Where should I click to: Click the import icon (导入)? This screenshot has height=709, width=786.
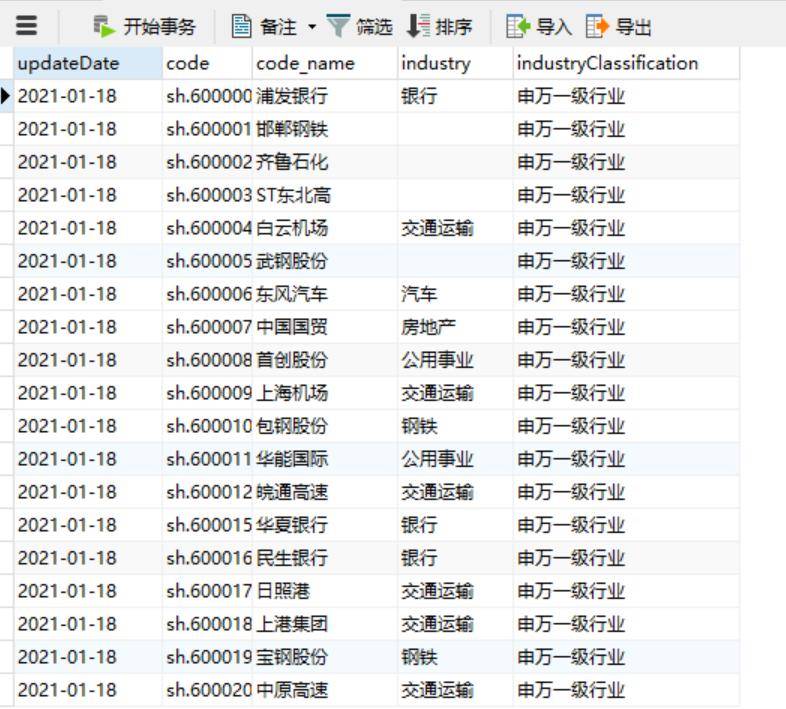[518, 26]
